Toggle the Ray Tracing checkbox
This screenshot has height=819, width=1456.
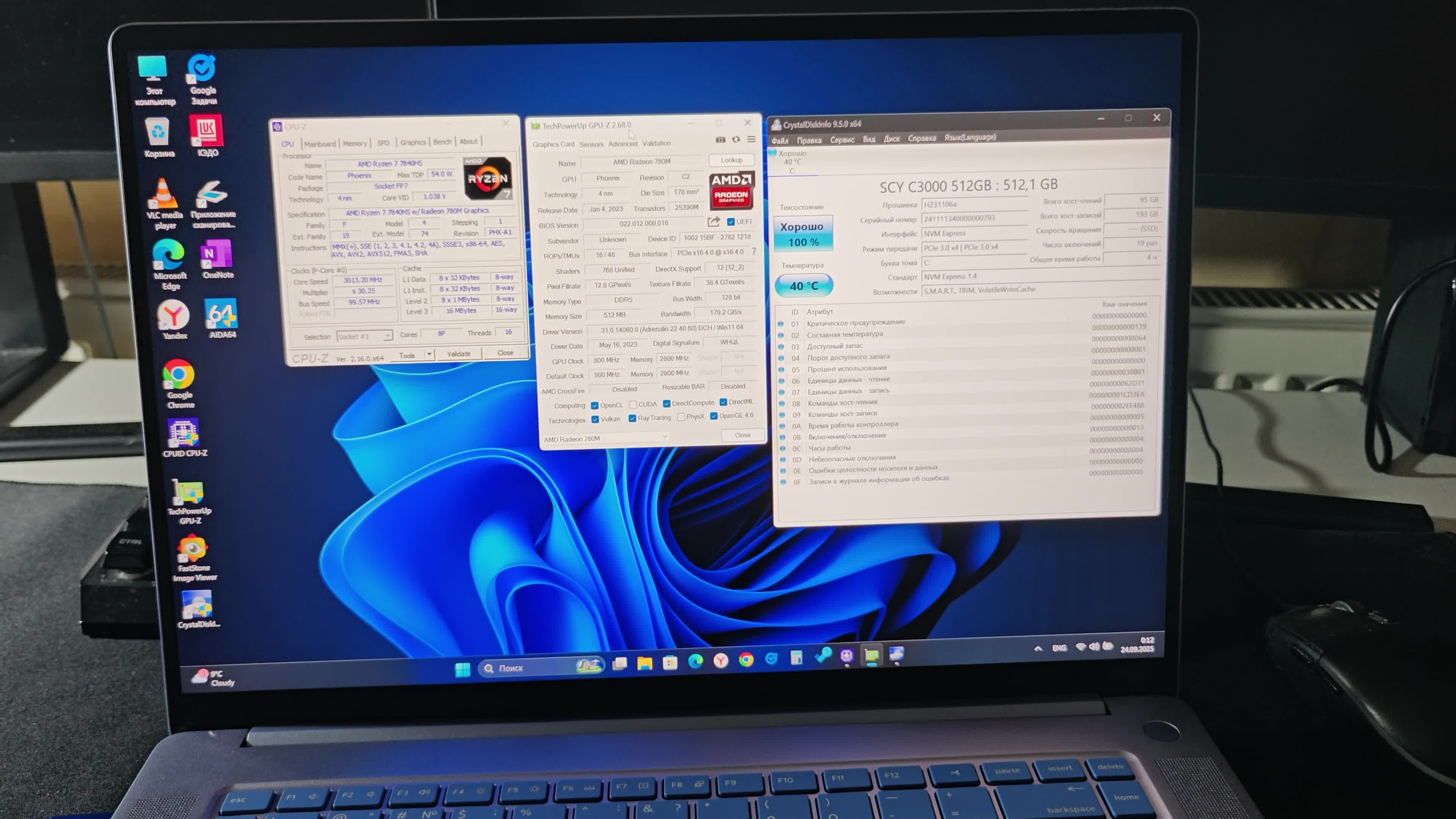(x=632, y=418)
